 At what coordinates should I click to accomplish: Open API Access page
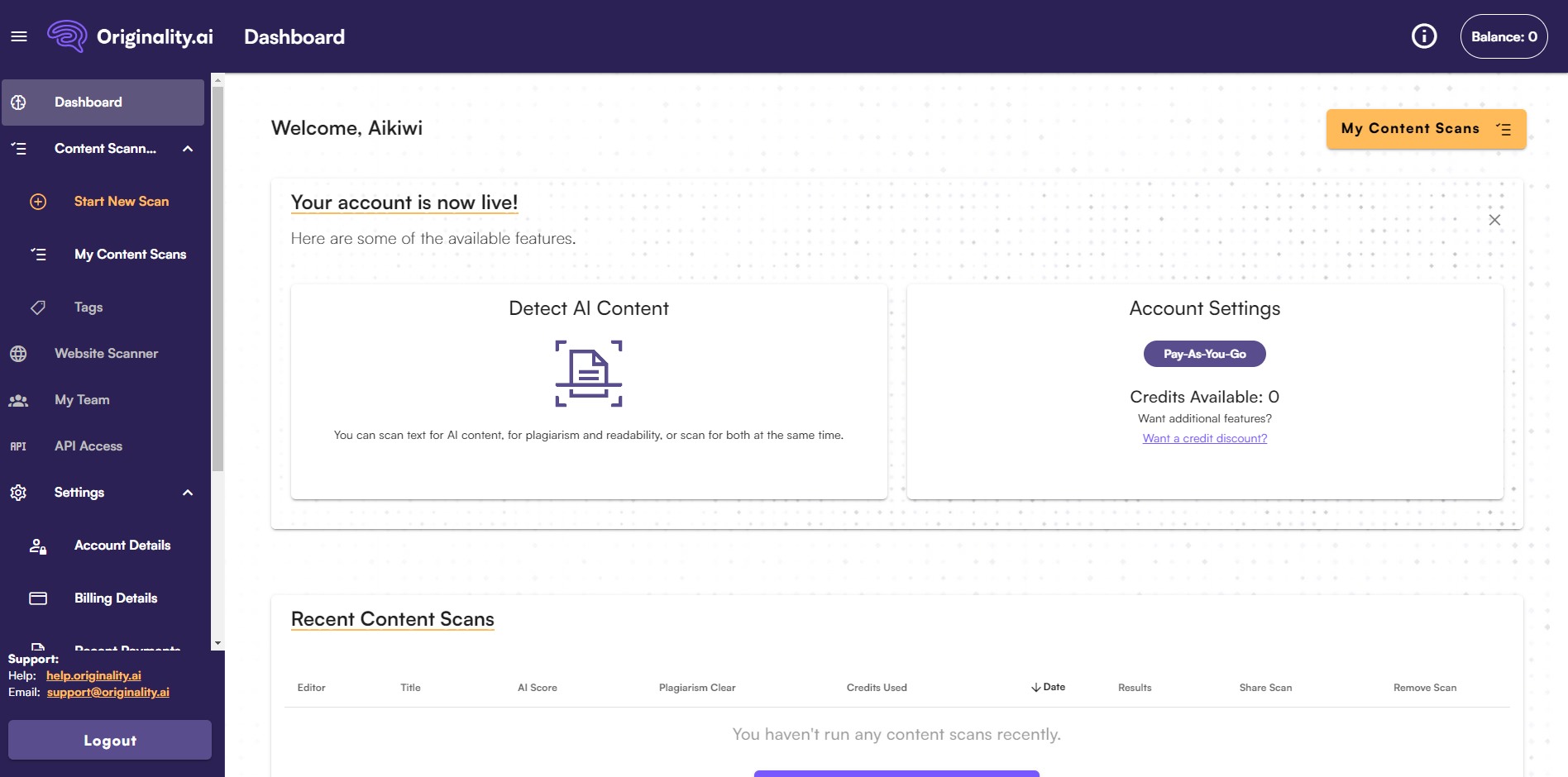click(88, 446)
